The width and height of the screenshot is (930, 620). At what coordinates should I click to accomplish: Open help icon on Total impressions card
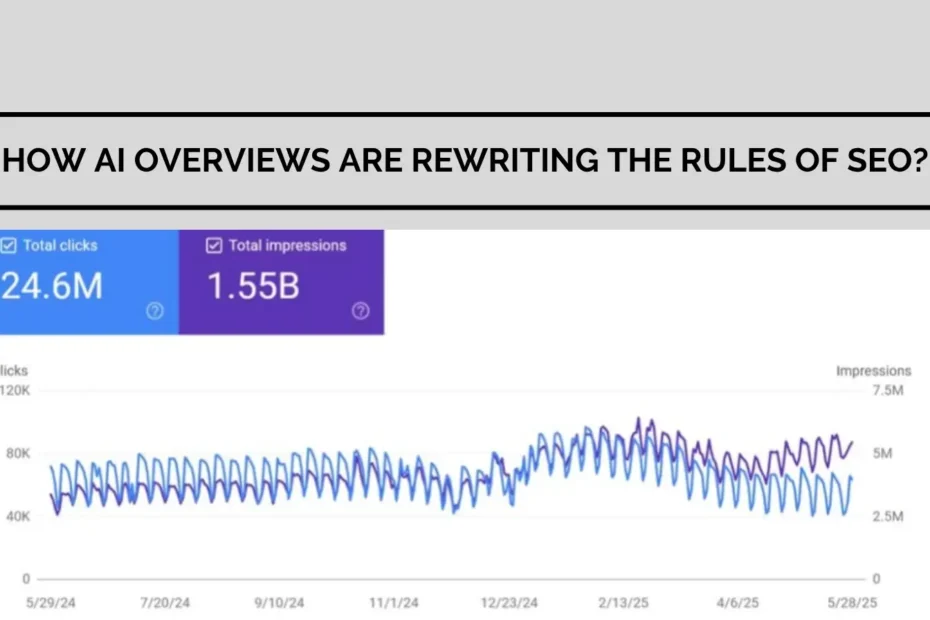click(361, 311)
